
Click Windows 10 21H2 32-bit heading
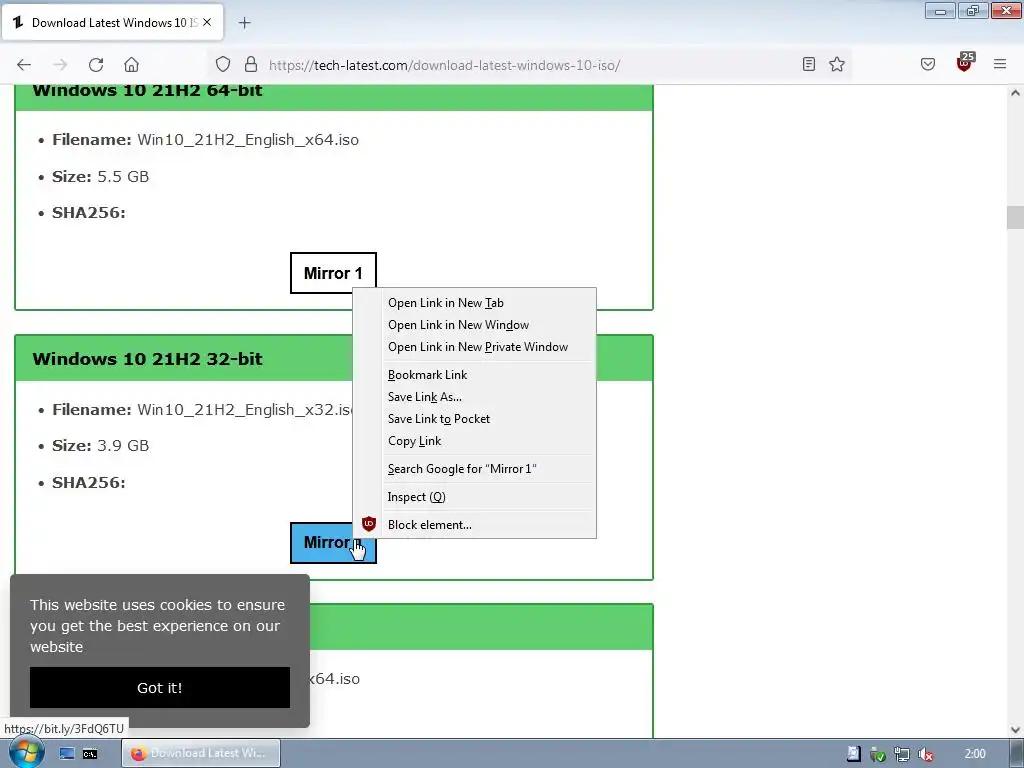pos(148,359)
